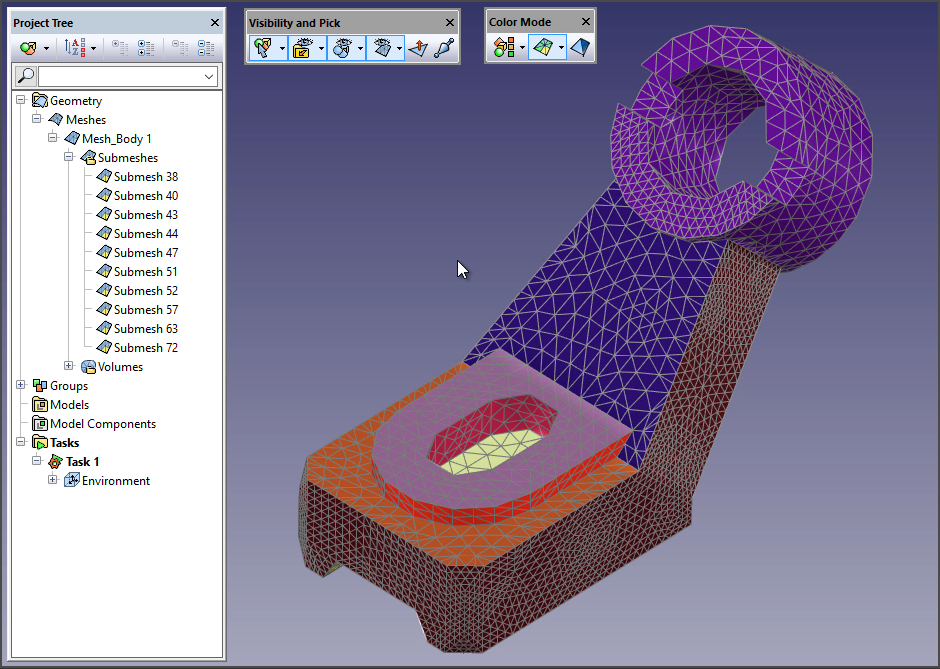Close the Visibility and Pick toolbar
This screenshot has height=669, width=940.
(450, 22)
